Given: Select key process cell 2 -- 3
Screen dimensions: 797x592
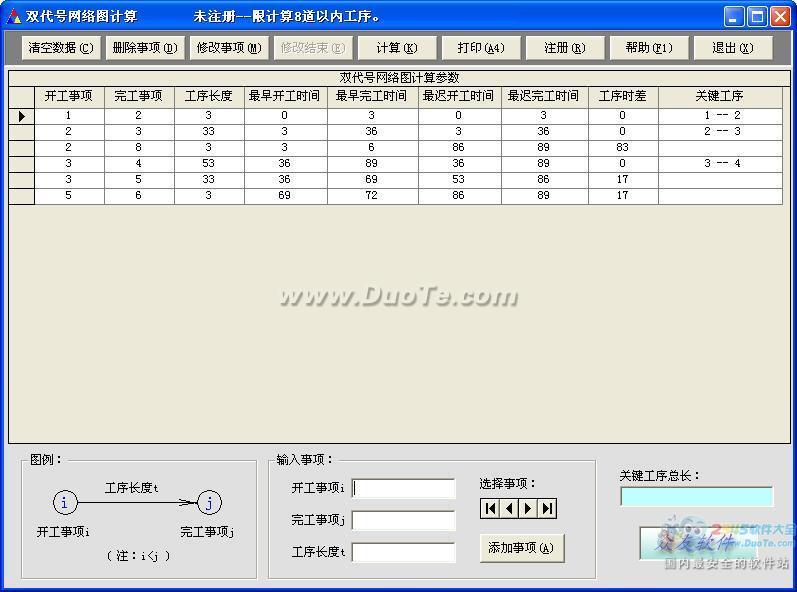Looking at the screenshot, I should coord(720,132).
